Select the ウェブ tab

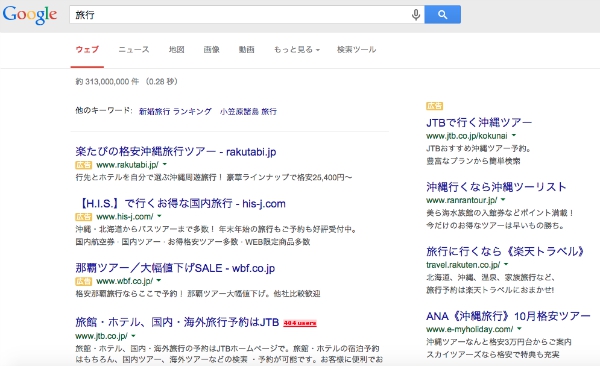(87, 49)
